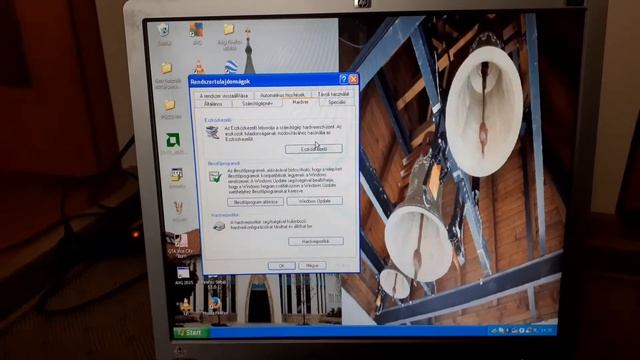Cancel the dialog with 'Mégse'

pos(312,265)
